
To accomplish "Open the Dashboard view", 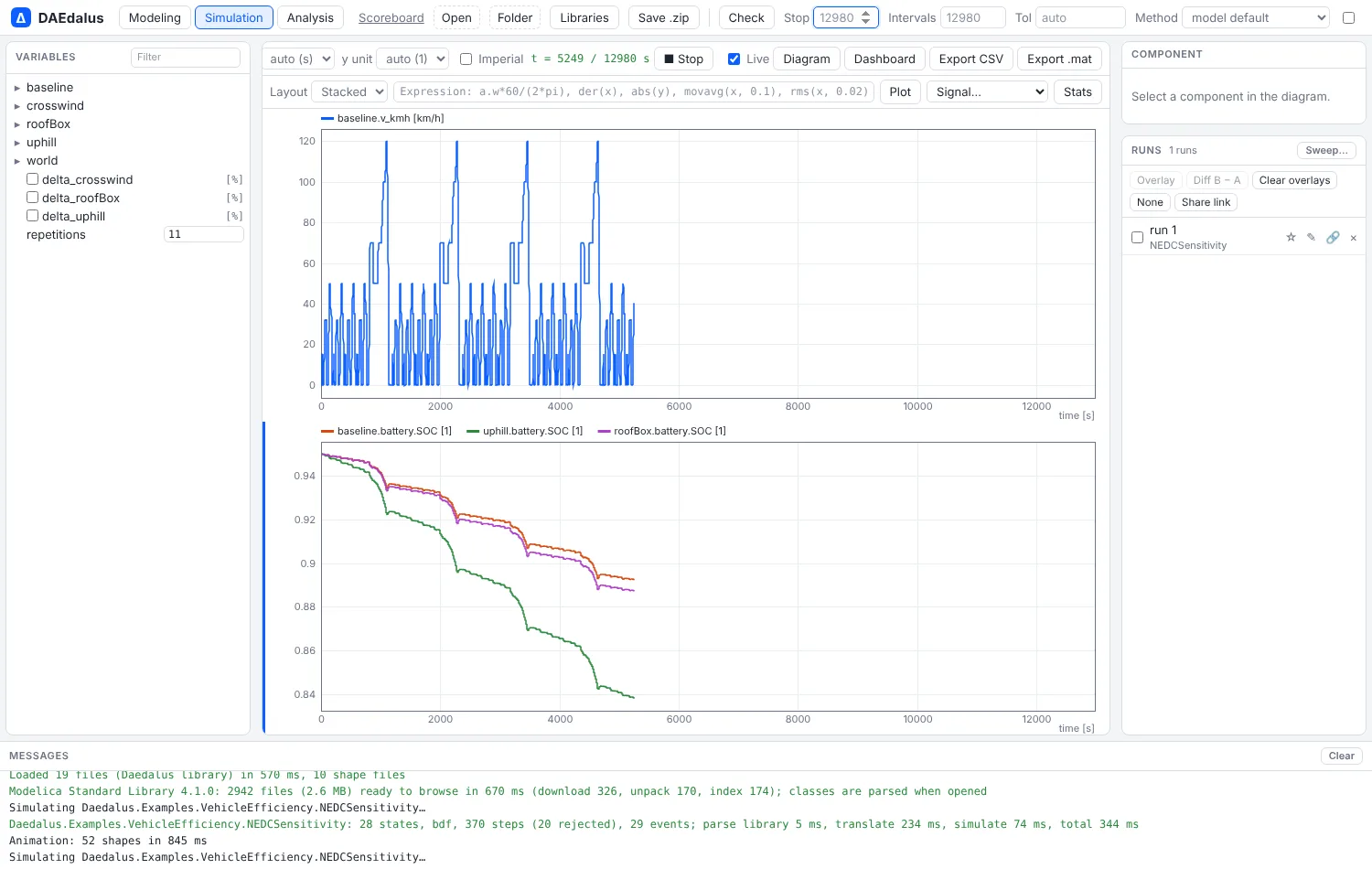I will 884,59.
